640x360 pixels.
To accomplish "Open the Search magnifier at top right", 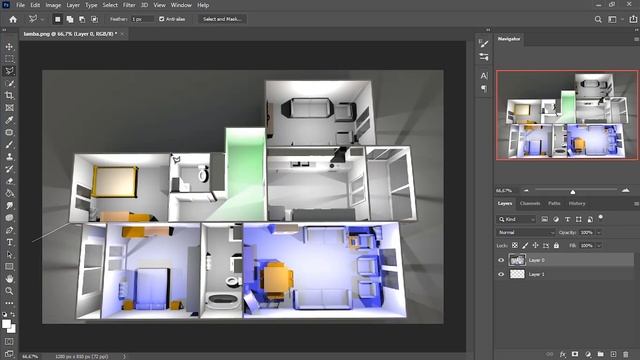I will click(598, 19).
